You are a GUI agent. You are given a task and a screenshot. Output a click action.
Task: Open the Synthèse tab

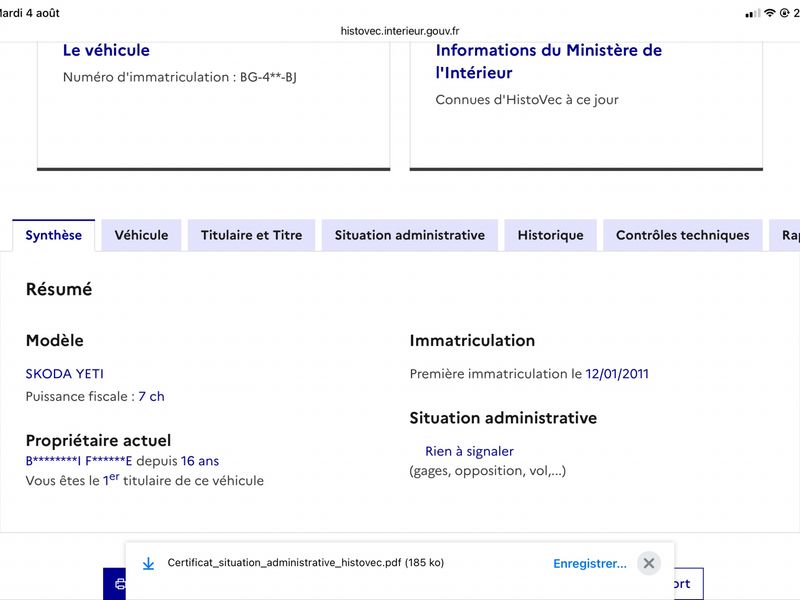tap(54, 235)
